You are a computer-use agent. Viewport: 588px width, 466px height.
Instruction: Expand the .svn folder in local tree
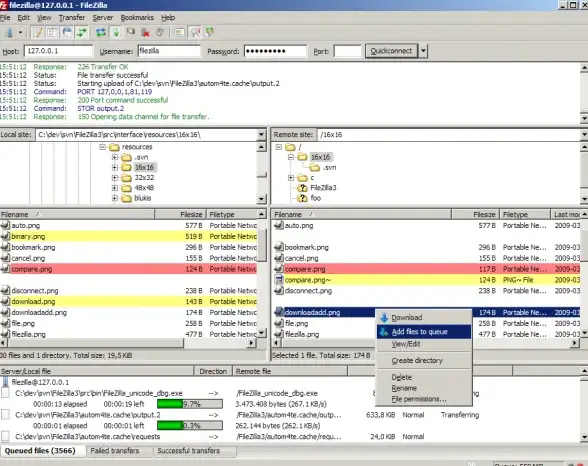coord(115,157)
